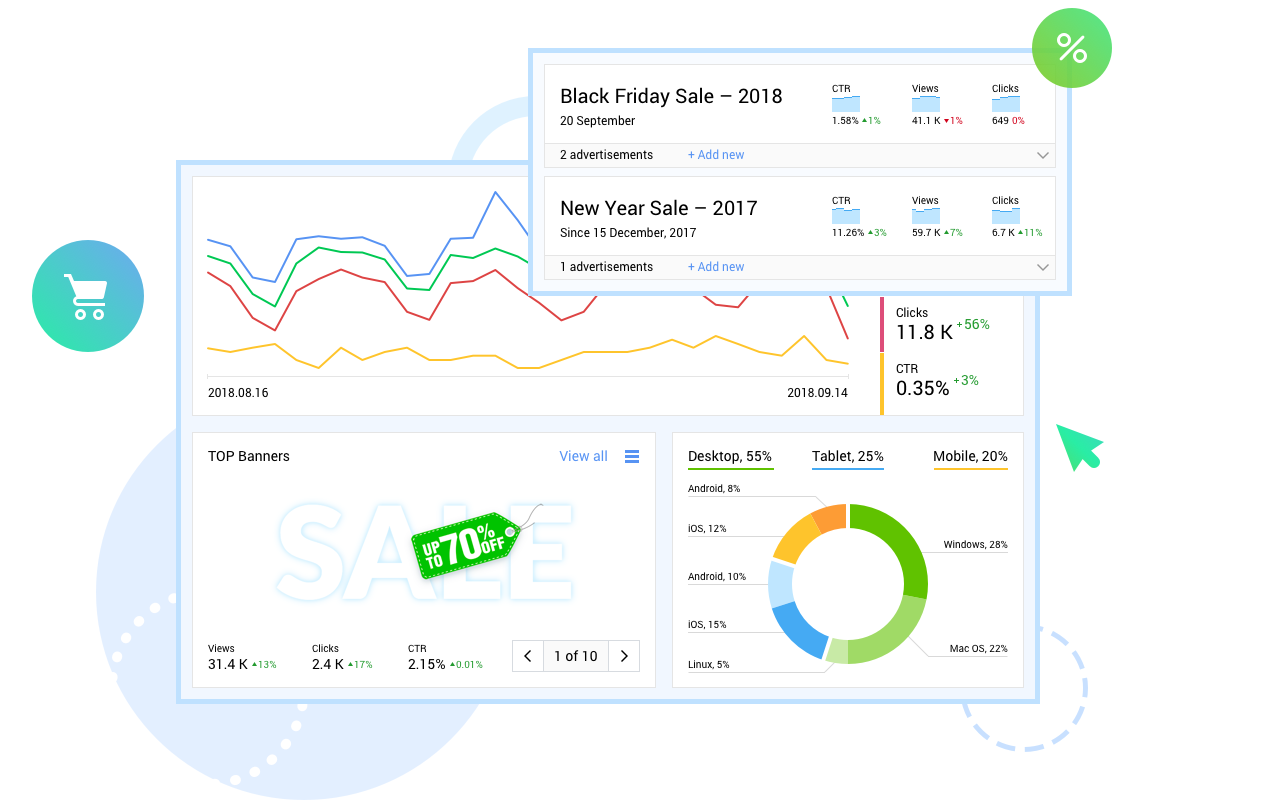The image size is (1280, 800).
Task: Select the Desktop, 55% tab
Action: (x=730, y=457)
